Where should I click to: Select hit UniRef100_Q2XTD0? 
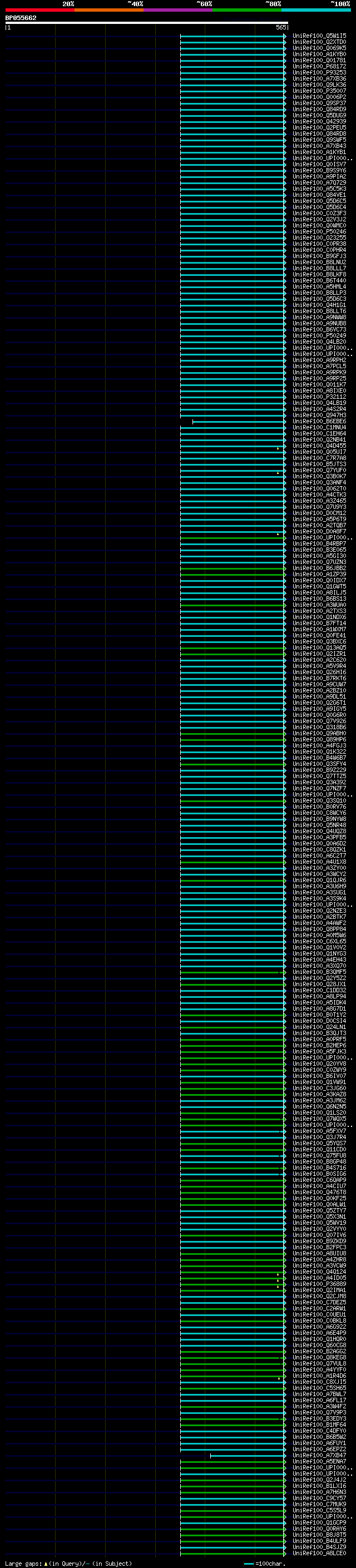coord(319,42)
